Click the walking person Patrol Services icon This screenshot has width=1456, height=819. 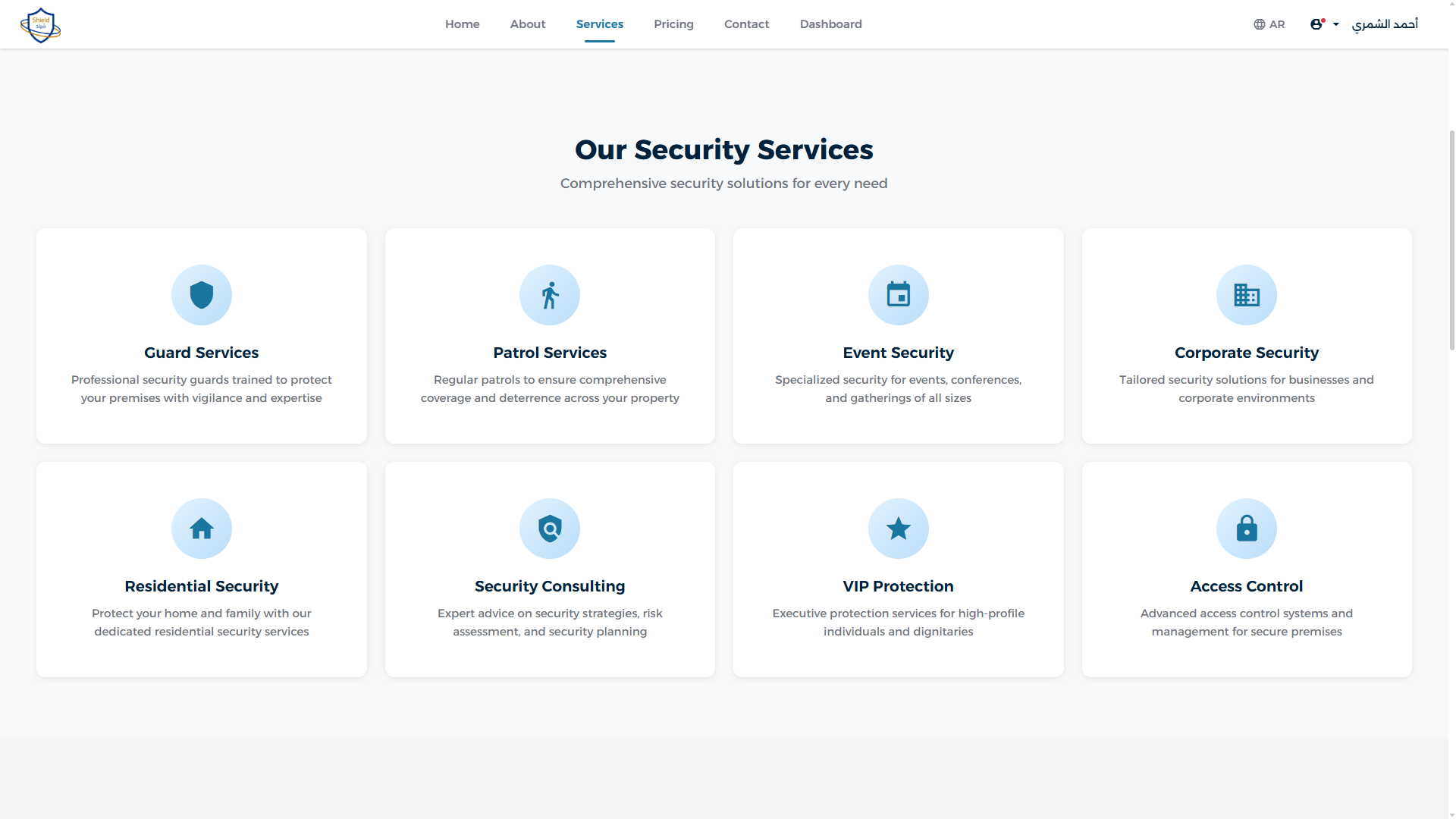click(550, 295)
